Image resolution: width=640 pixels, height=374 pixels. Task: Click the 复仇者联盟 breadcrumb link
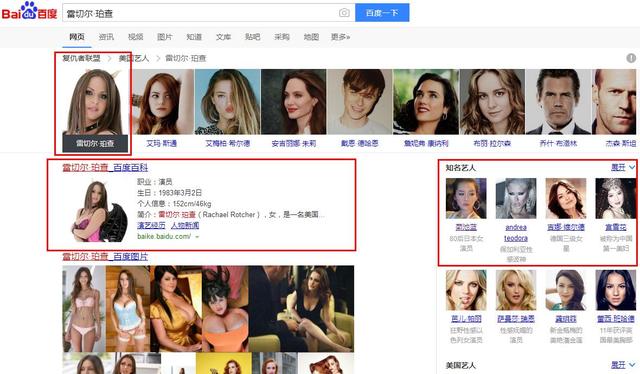pos(81,58)
